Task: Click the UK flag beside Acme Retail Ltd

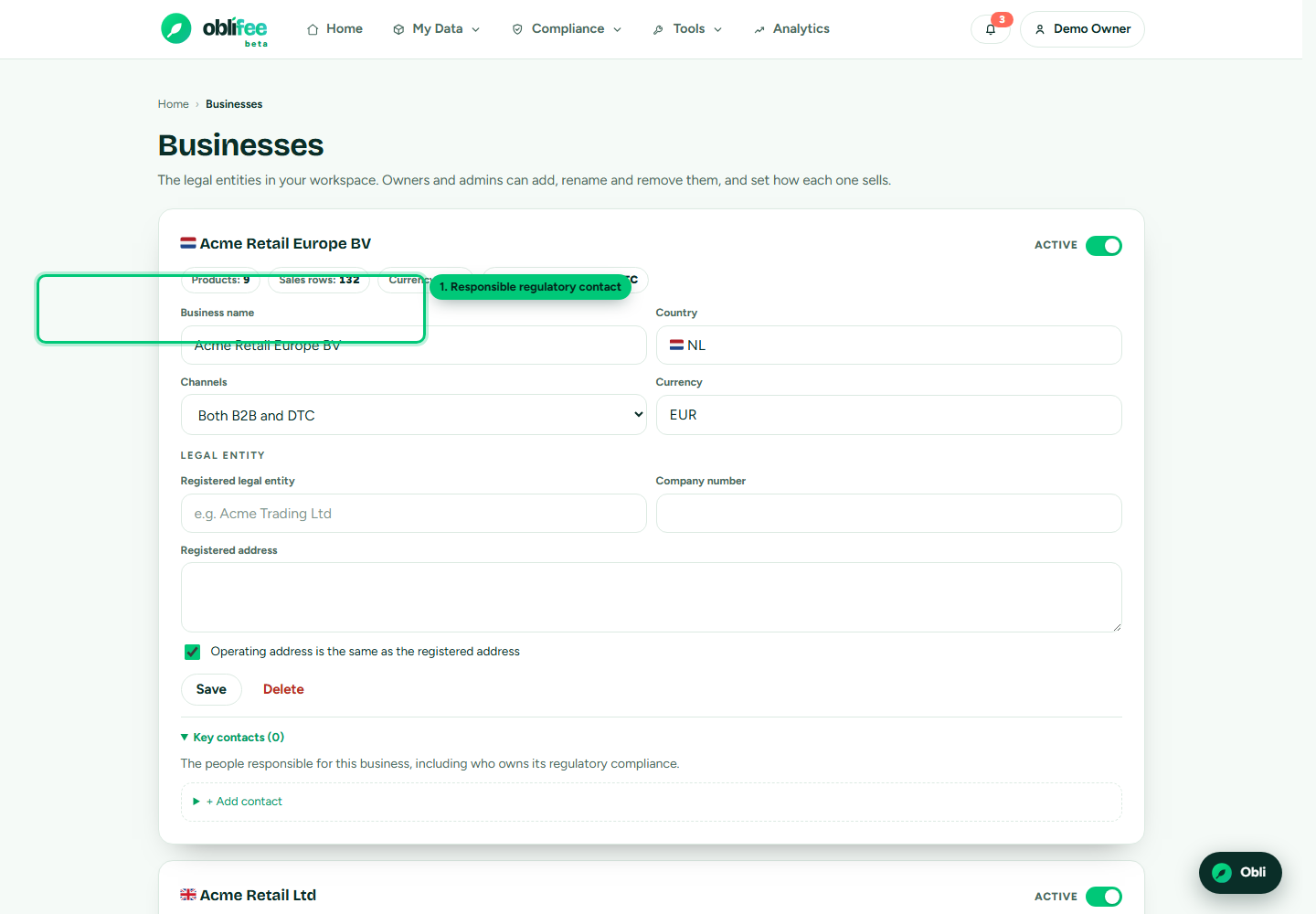Action: pyautogui.click(x=188, y=895)
